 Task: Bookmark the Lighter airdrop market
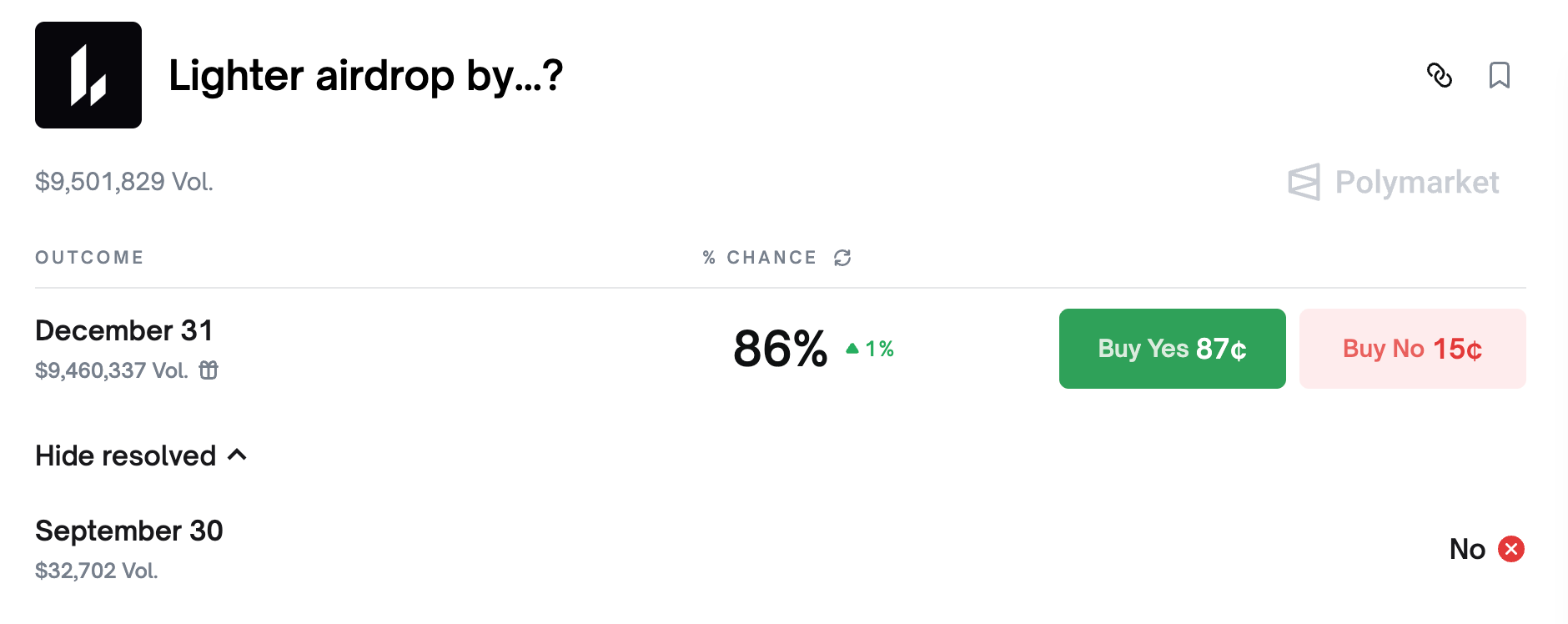click(1499, 75)
